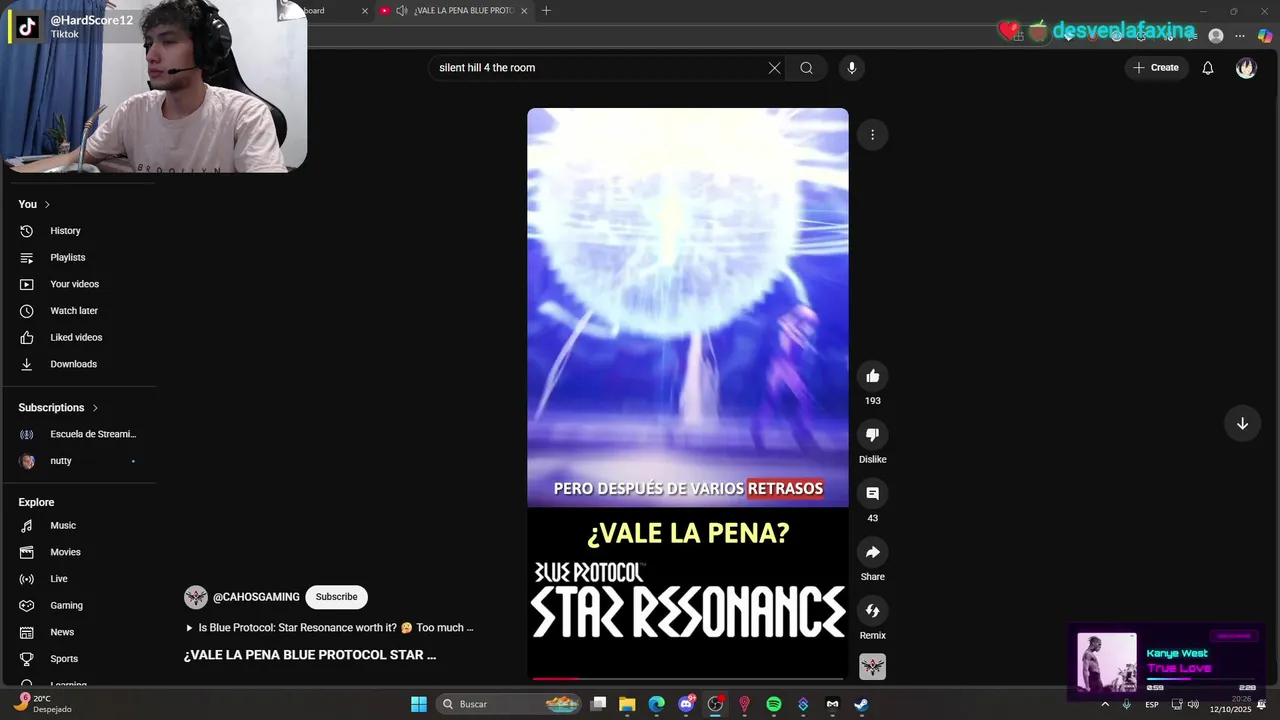Clear the search box with the X
The height and width of the screenshot is (720, 1280).
click(774, 68)
